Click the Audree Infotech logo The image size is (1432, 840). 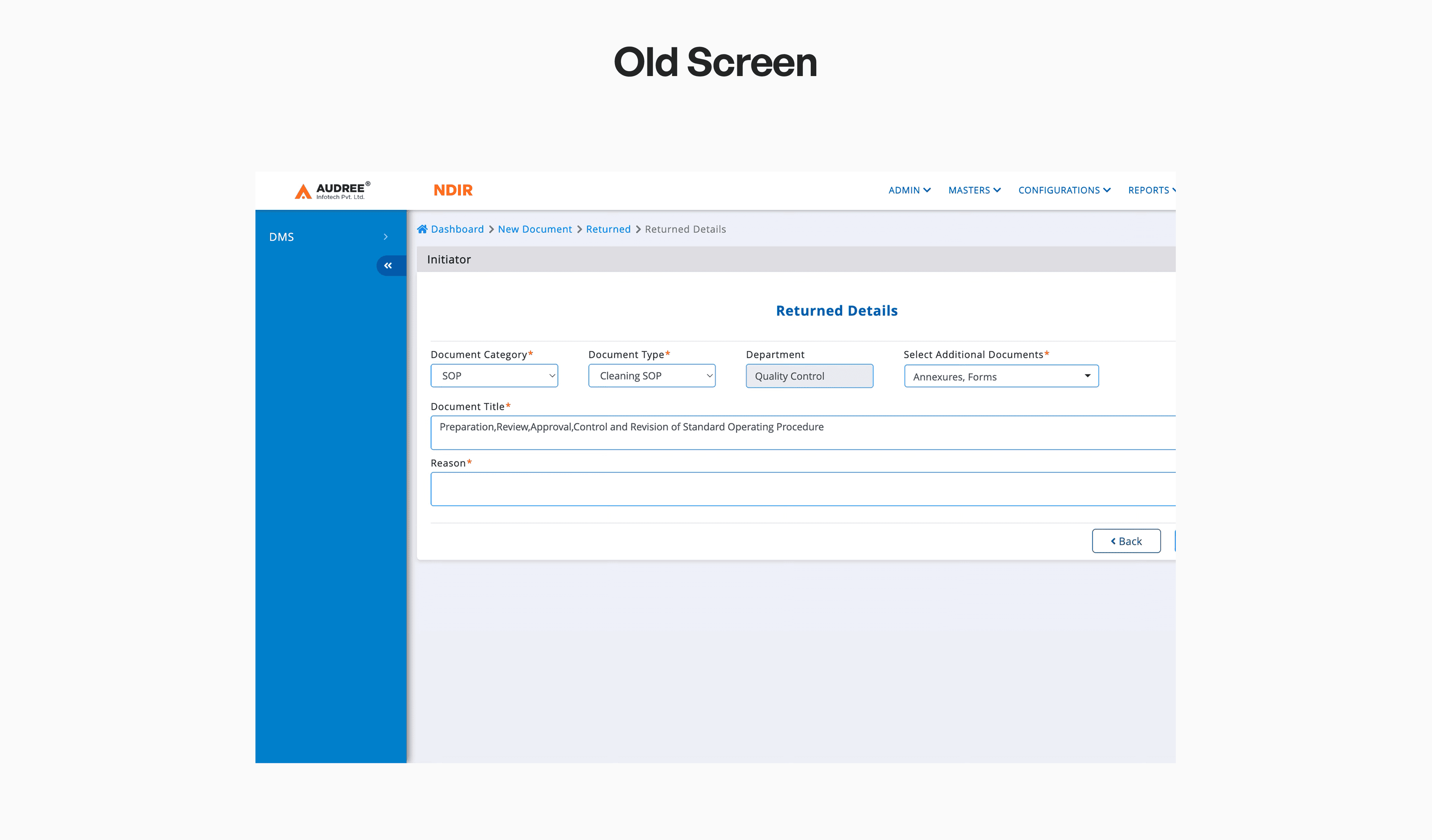[x=332, y=191]
